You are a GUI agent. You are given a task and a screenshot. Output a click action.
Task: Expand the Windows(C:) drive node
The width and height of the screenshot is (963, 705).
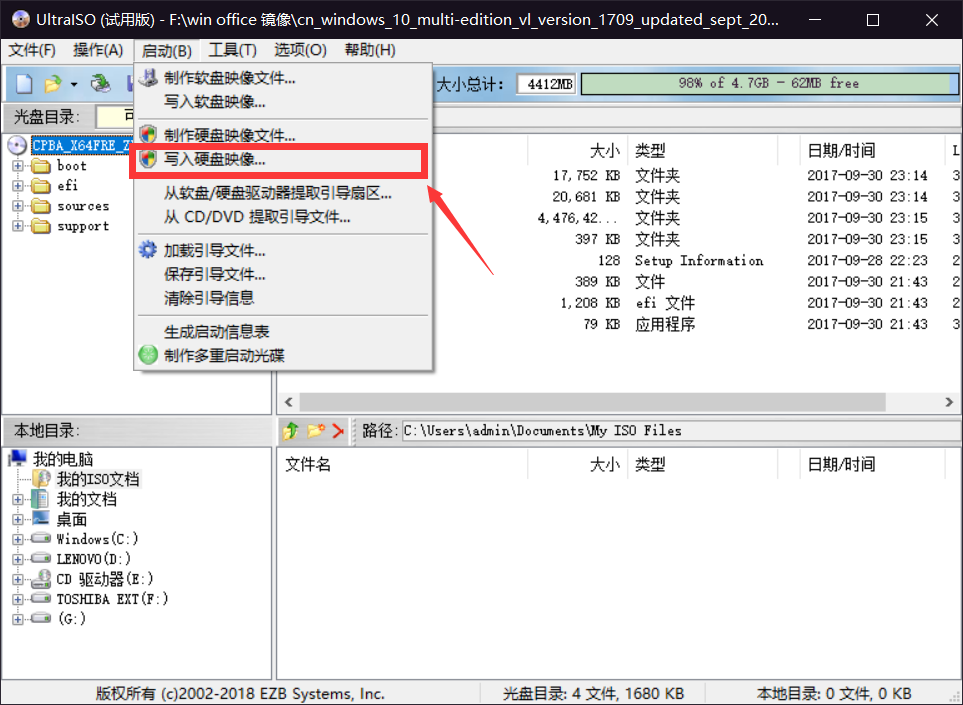tap(18, 540)
